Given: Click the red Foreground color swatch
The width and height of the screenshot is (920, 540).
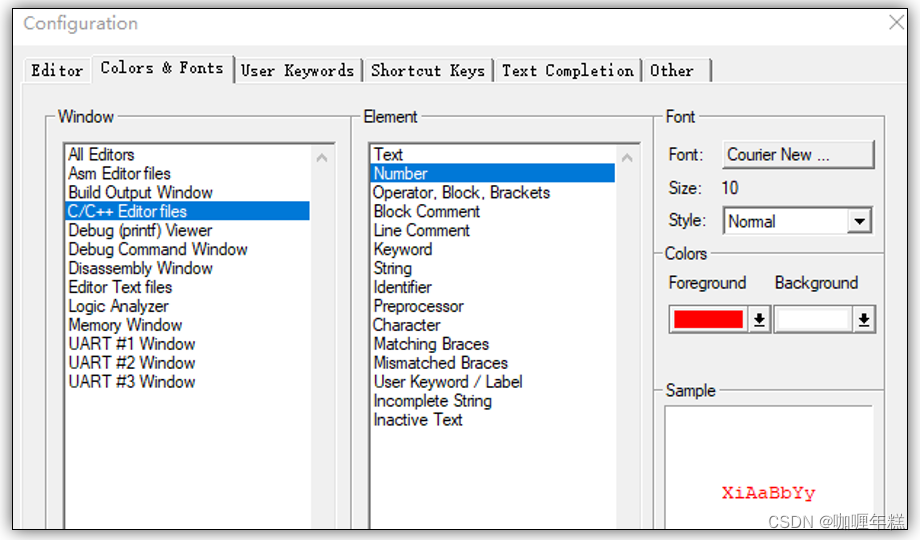Looking at the screenshot, I should coord(708,319).
